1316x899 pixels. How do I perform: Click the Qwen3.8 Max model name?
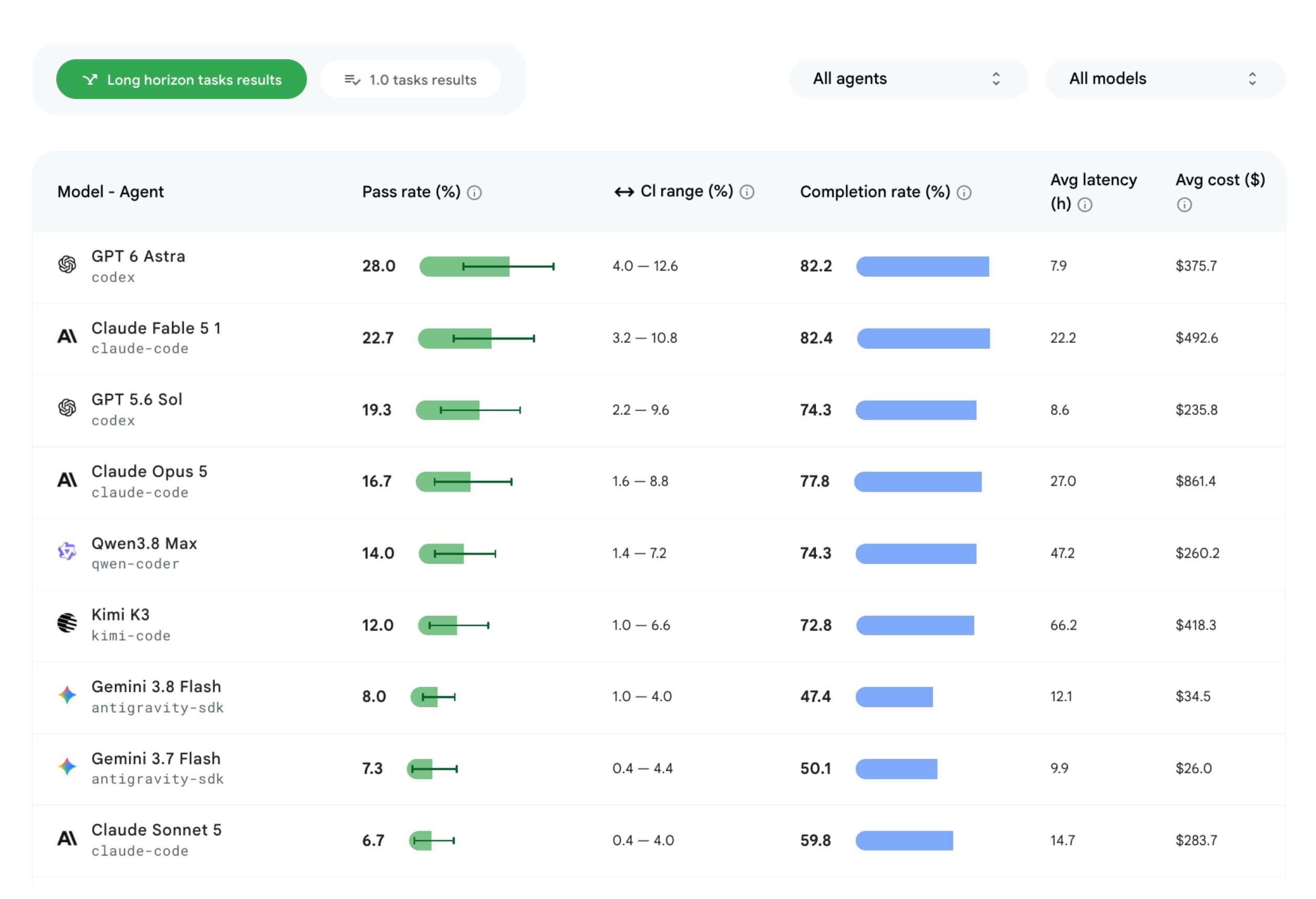pyautogui.click(x=144, y=544)
